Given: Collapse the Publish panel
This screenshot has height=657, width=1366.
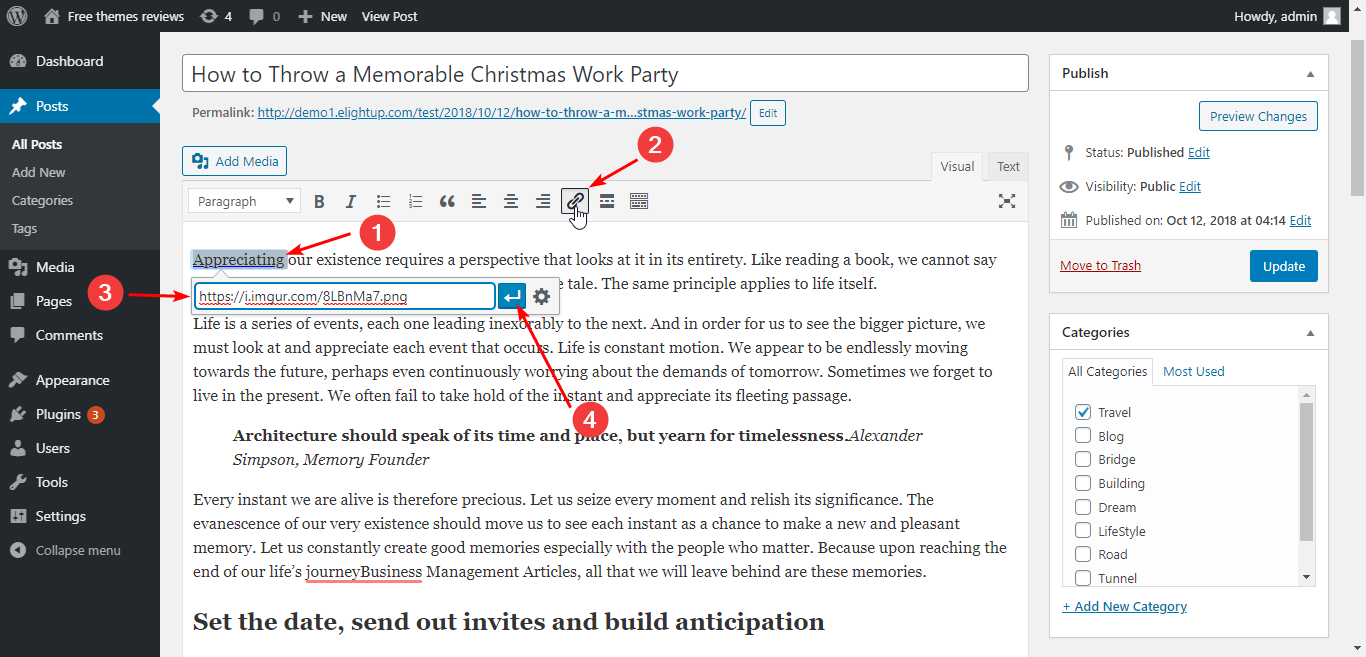Looking at the screenshot, I should [x=1310, y=74].
